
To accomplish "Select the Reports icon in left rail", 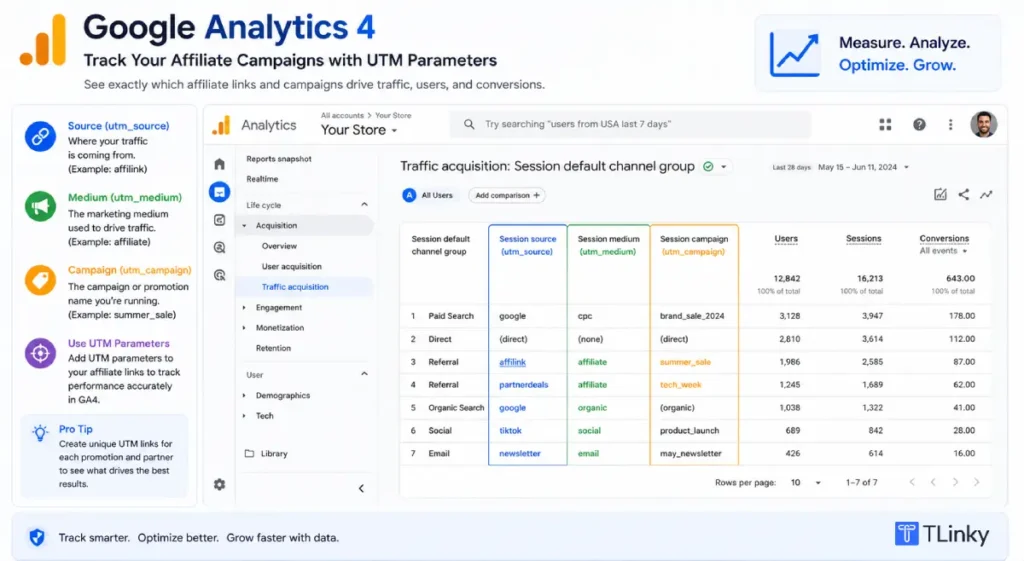I will (219, 192).
